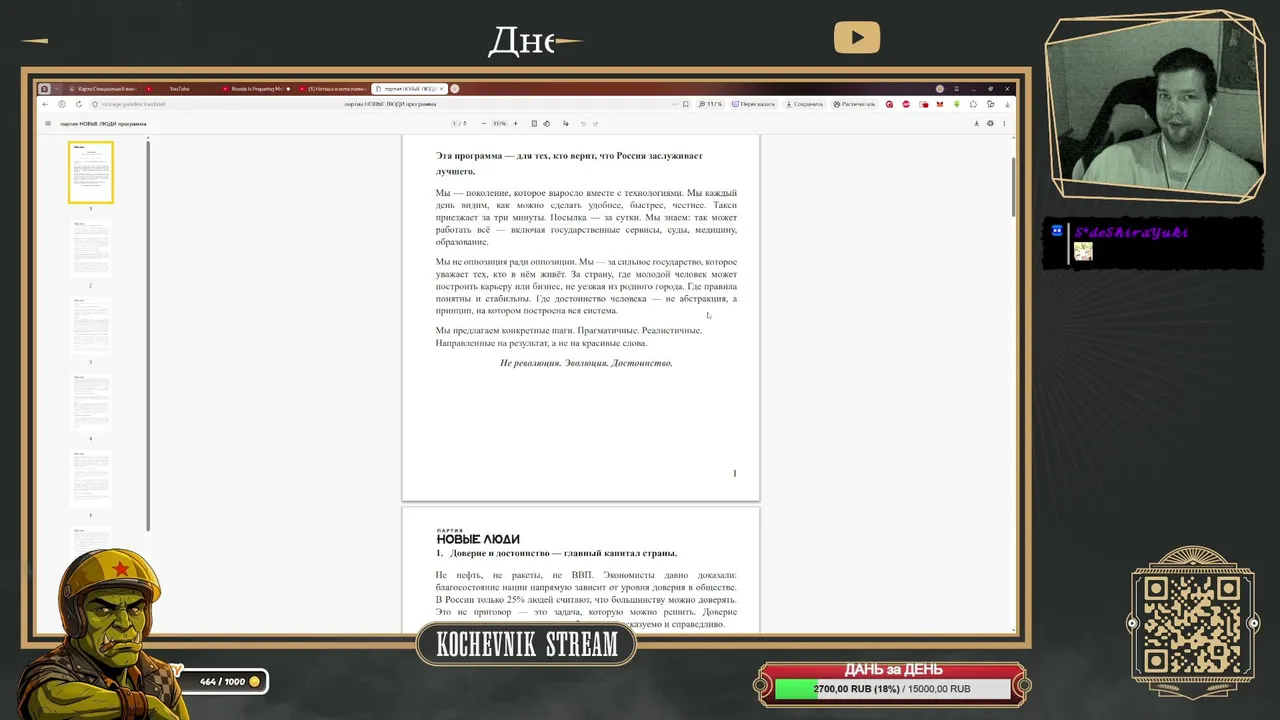Click the magnifier 117% zoom indicator in address bar
1280x720 pixels.
[x=710, y=104]
